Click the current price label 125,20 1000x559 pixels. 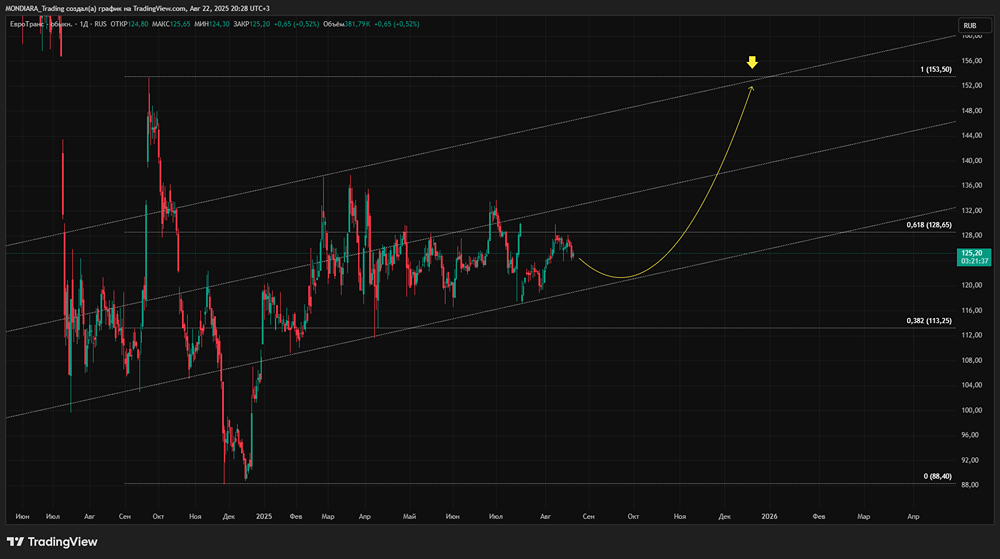974,257
